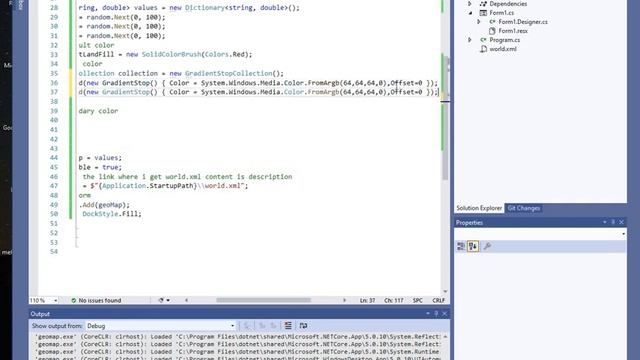Expand the Program.cs tree node
The width and height of the screenshot is (640, 360).
click(x=470, y=40)
